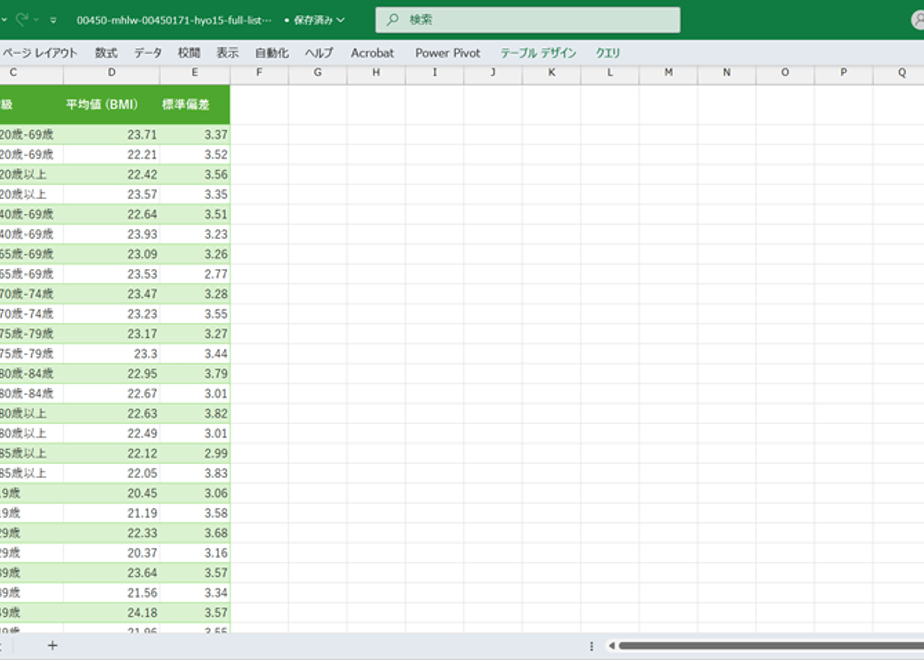This screenshot has height=660, width=924.
Task: Open the Acrobat ribbon tab
Action: (x=372, y=53)
